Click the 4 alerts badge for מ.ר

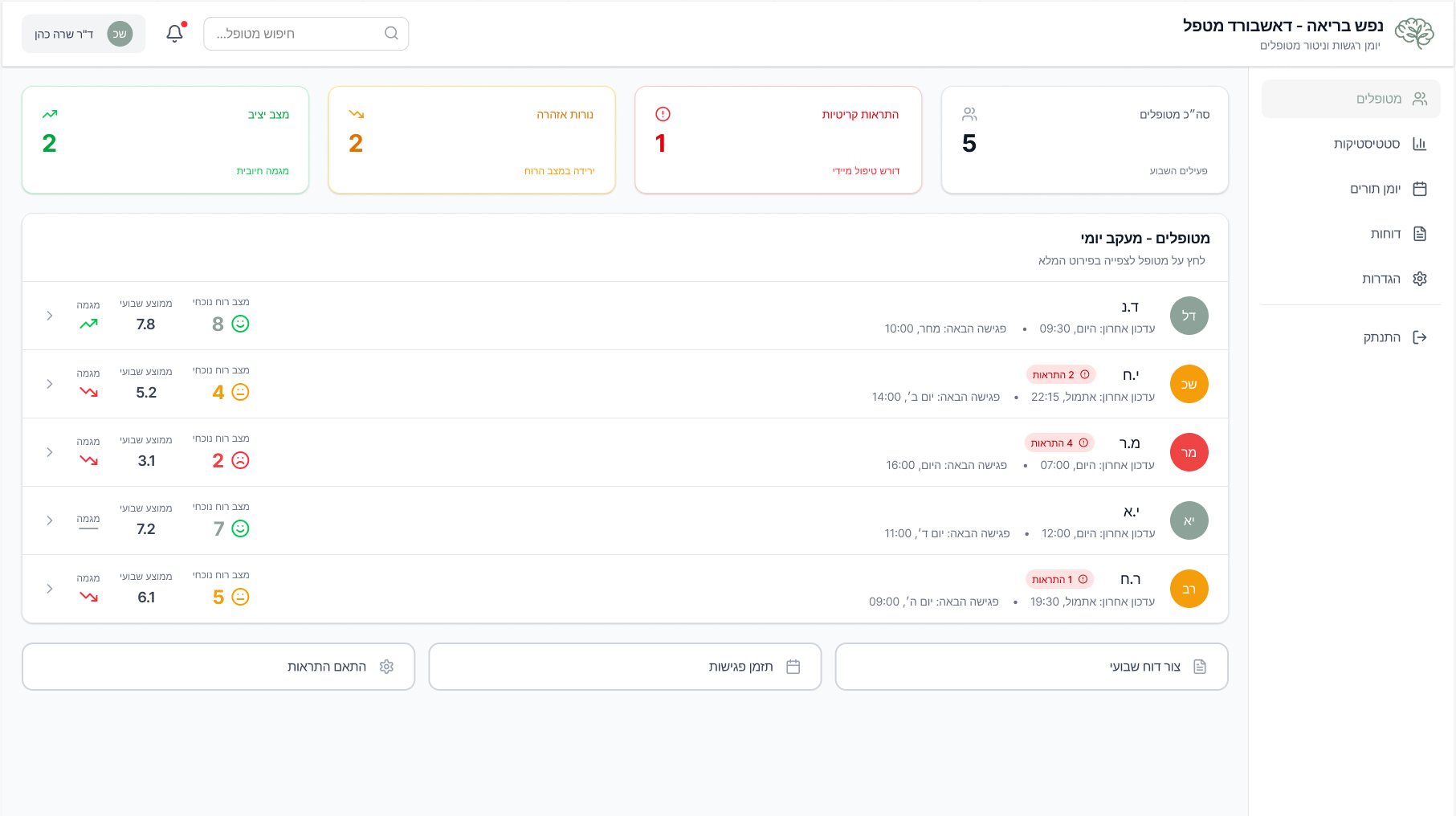pyautogui.click(x=1059, y=443)
